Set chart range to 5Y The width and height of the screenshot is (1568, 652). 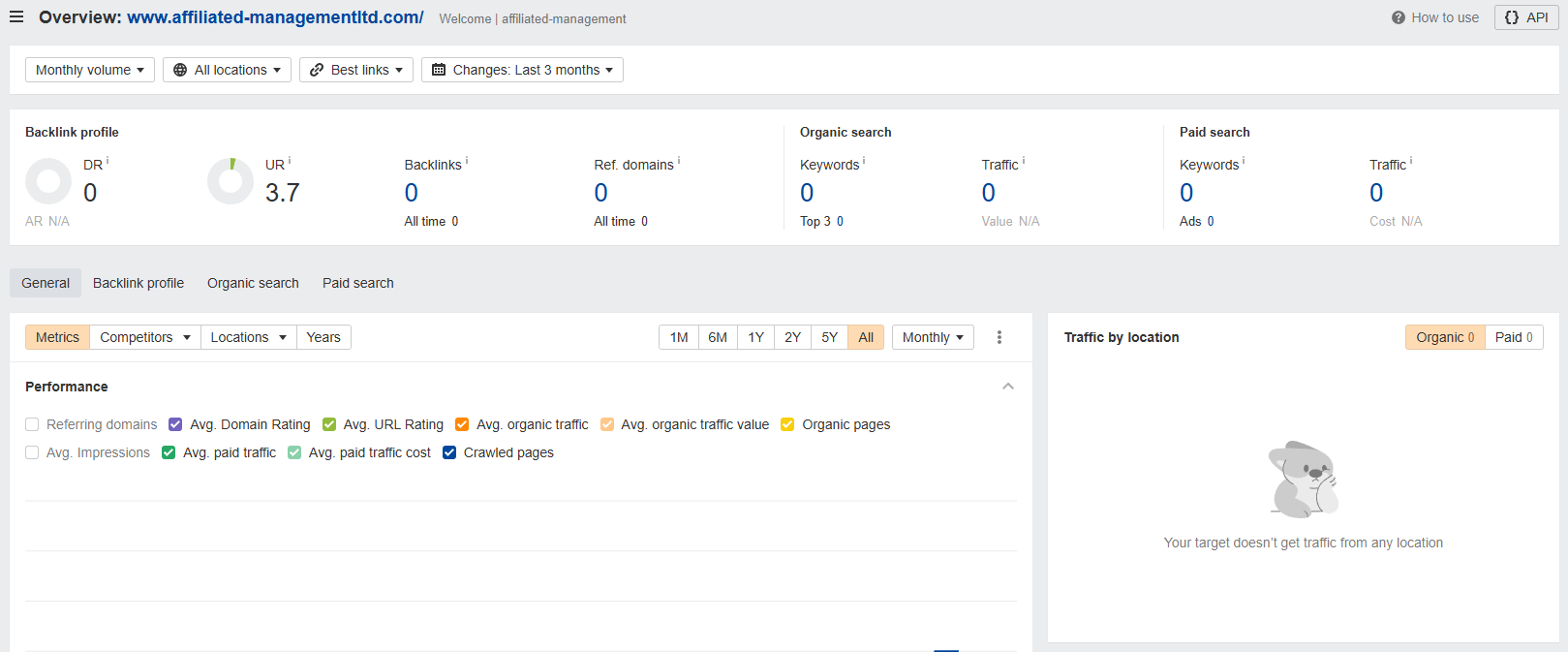coord(829,337)
